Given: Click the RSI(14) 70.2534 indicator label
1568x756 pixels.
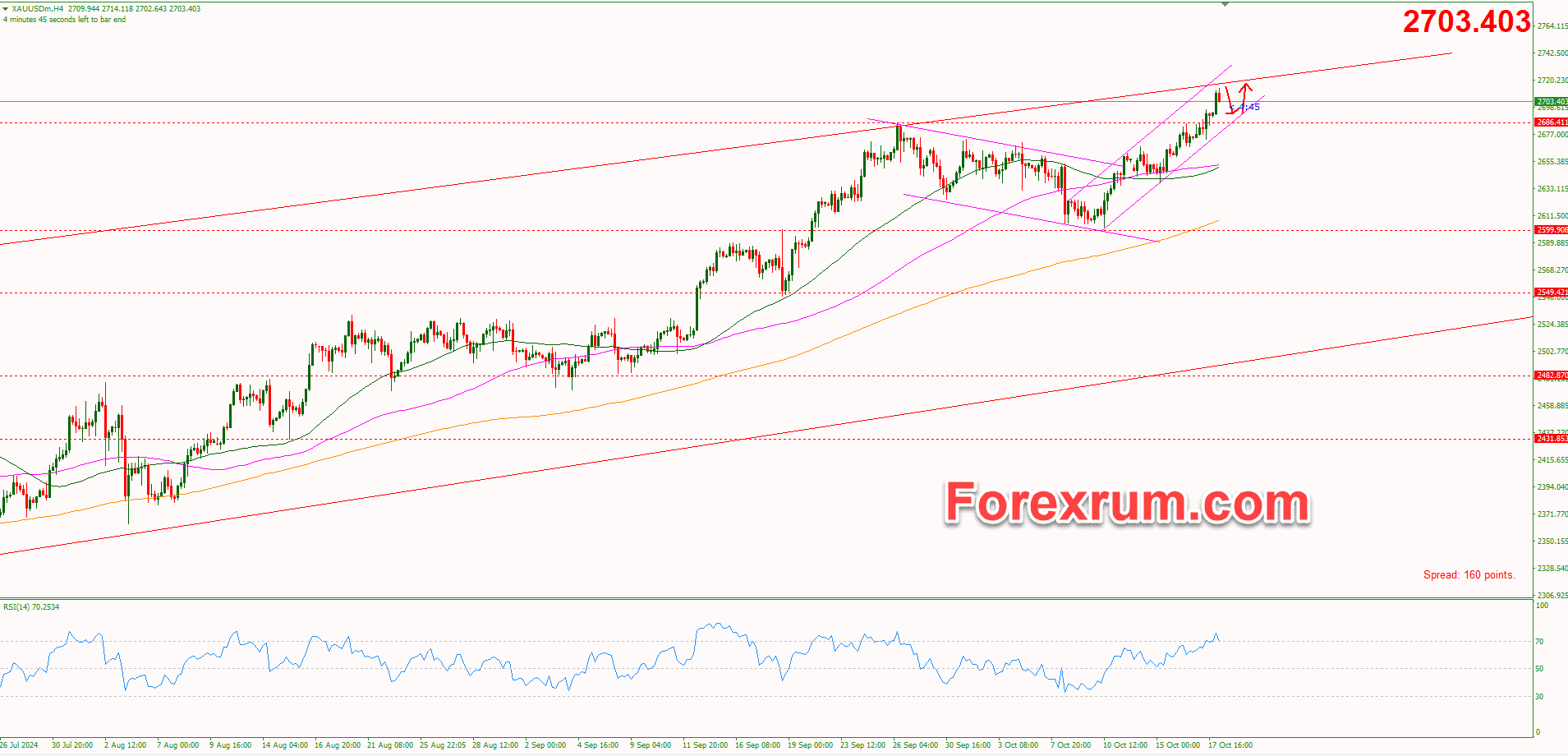Looking at the screenshot, I should point(31,607).
